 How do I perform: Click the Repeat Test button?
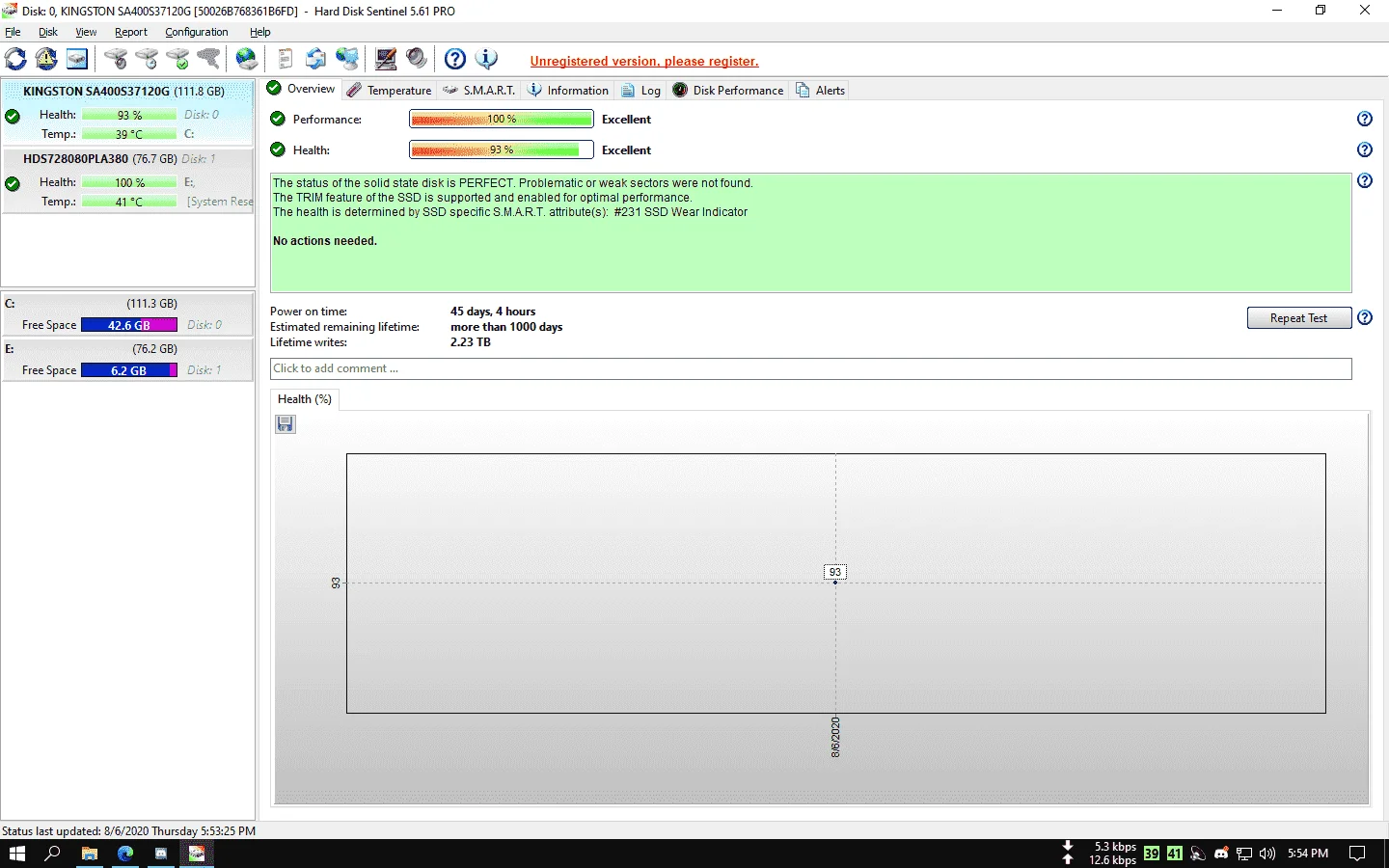1298,318
